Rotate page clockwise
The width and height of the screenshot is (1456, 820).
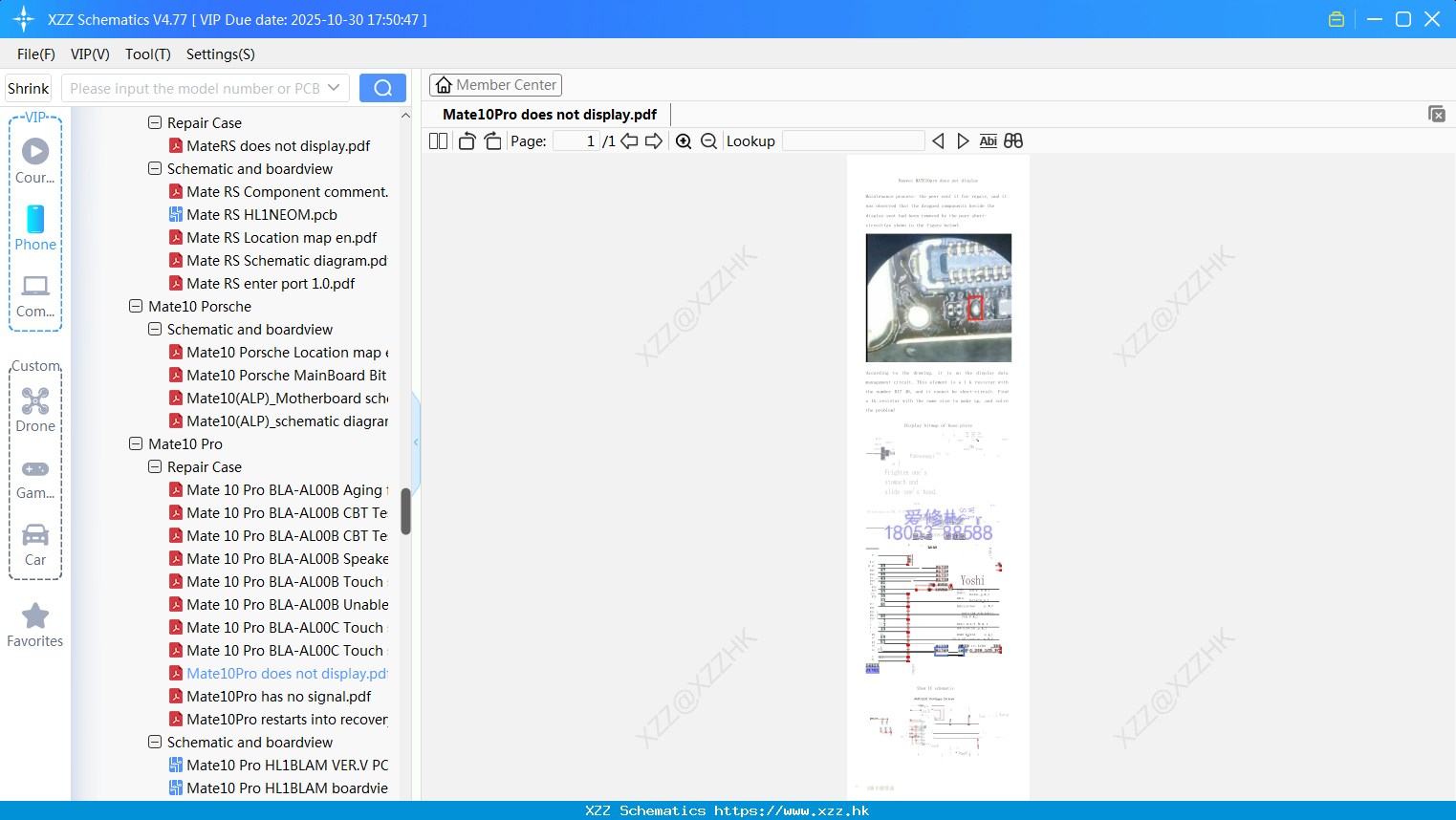click(492, 140)
